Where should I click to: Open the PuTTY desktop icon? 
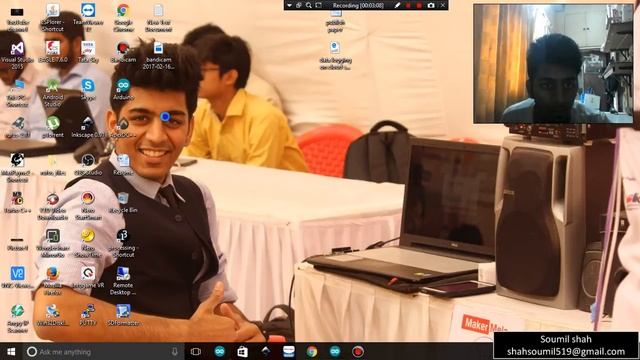pos(88,315)
